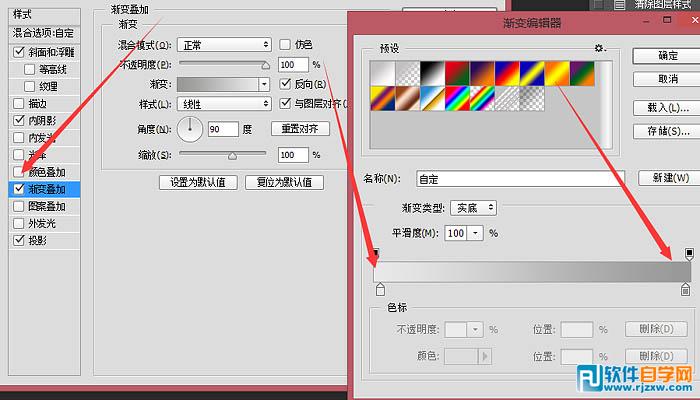Select the orange, yellow, orange gradient preset

(x=558, y=74)
